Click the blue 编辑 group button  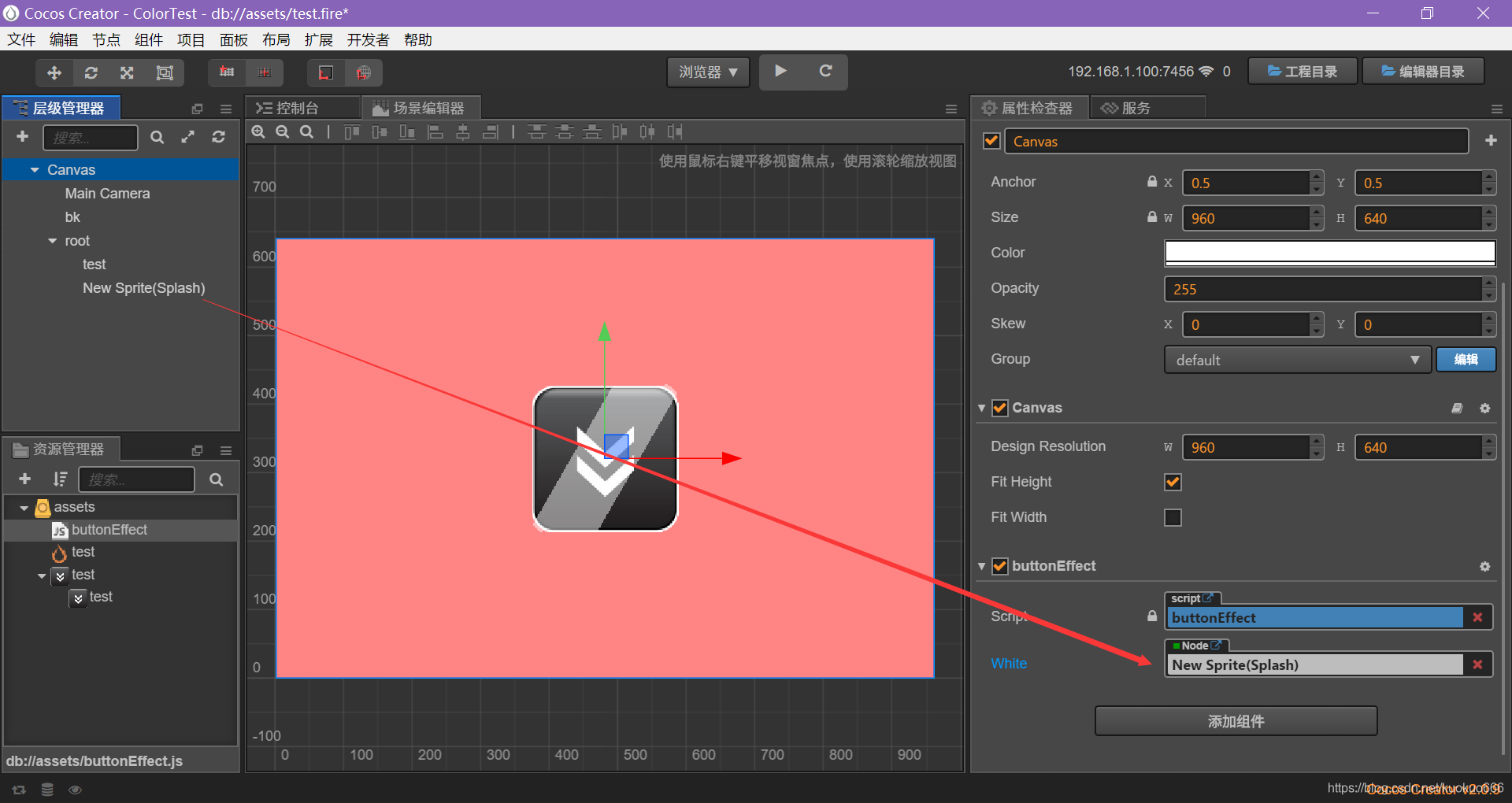point(1466,360)
